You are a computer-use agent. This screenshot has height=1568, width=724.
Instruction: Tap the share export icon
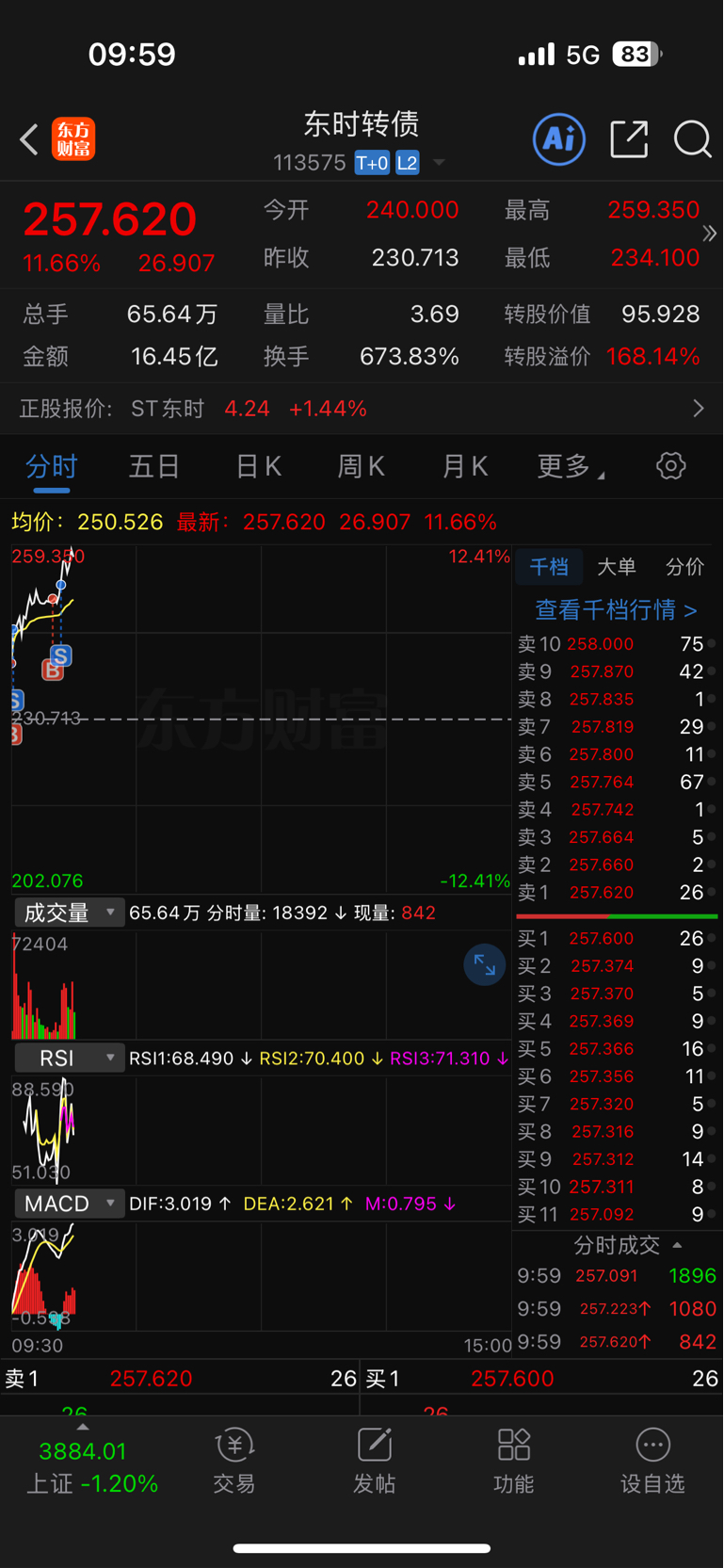pos(629,139)
